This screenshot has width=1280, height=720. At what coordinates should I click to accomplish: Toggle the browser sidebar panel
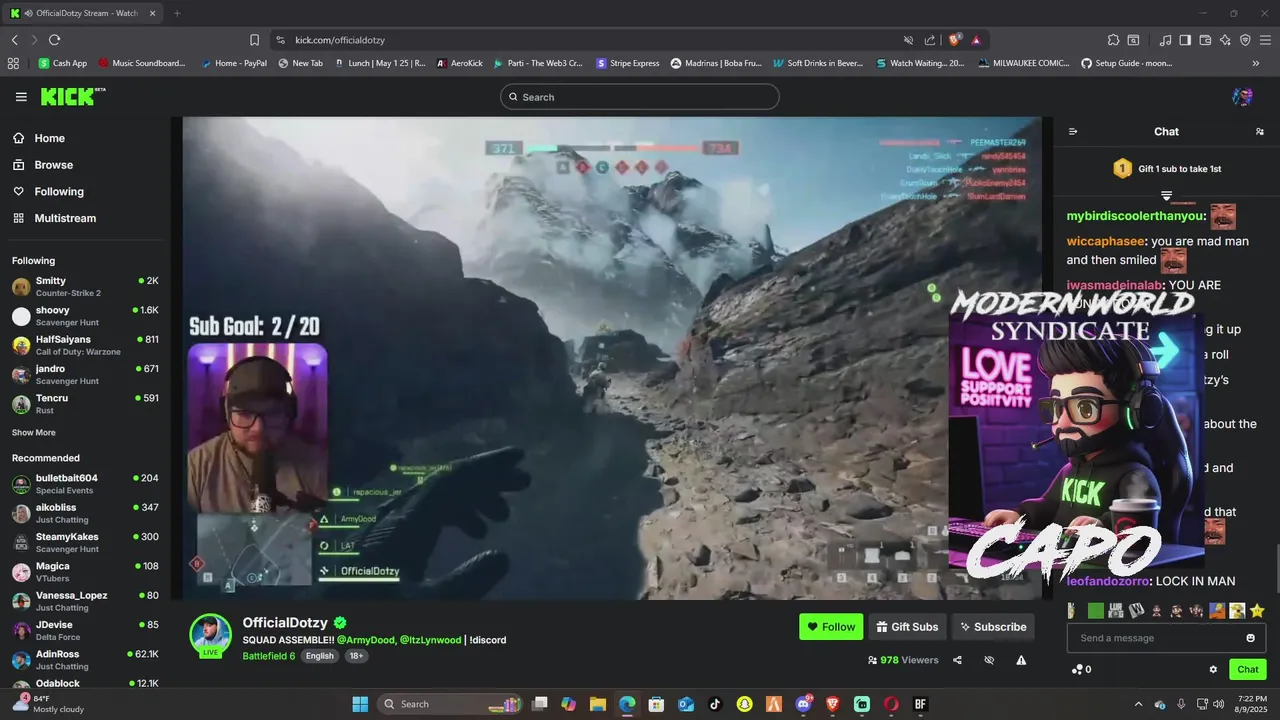pos(1185,40)
